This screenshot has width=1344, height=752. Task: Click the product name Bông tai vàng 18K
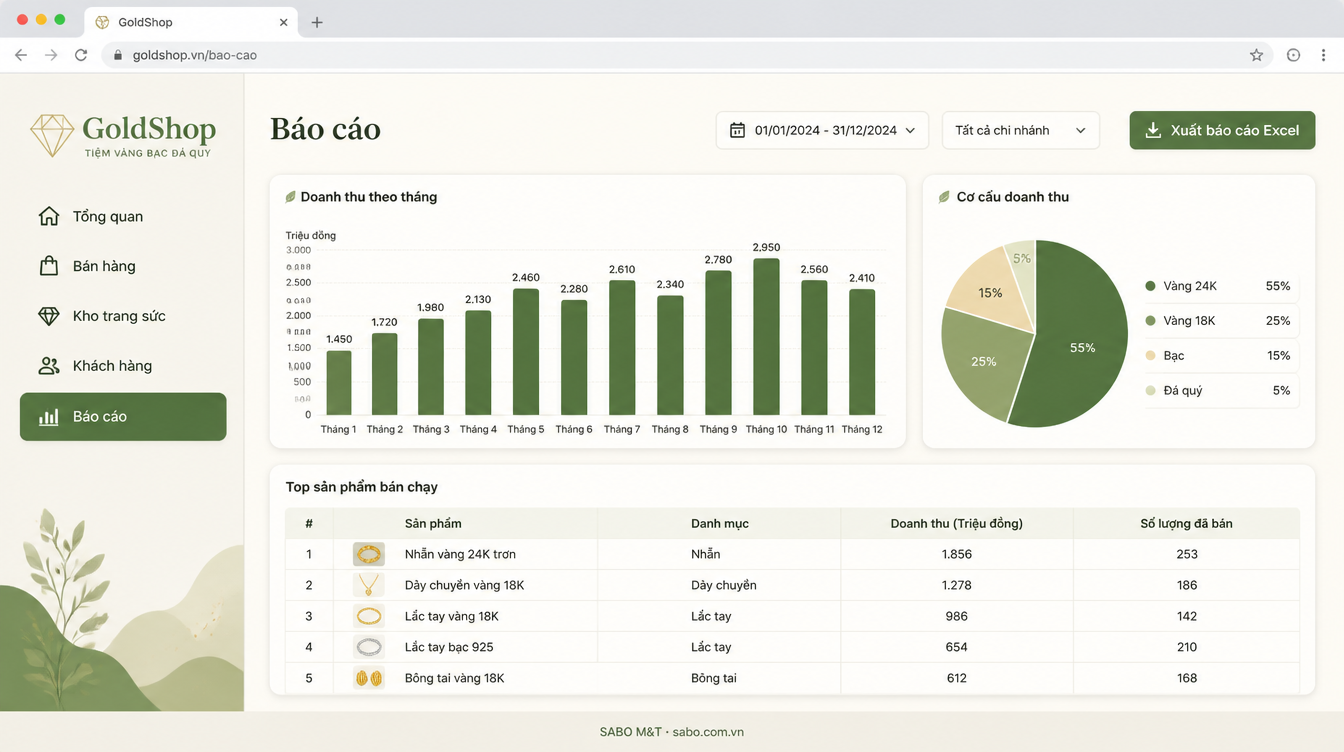pos(454,678)
